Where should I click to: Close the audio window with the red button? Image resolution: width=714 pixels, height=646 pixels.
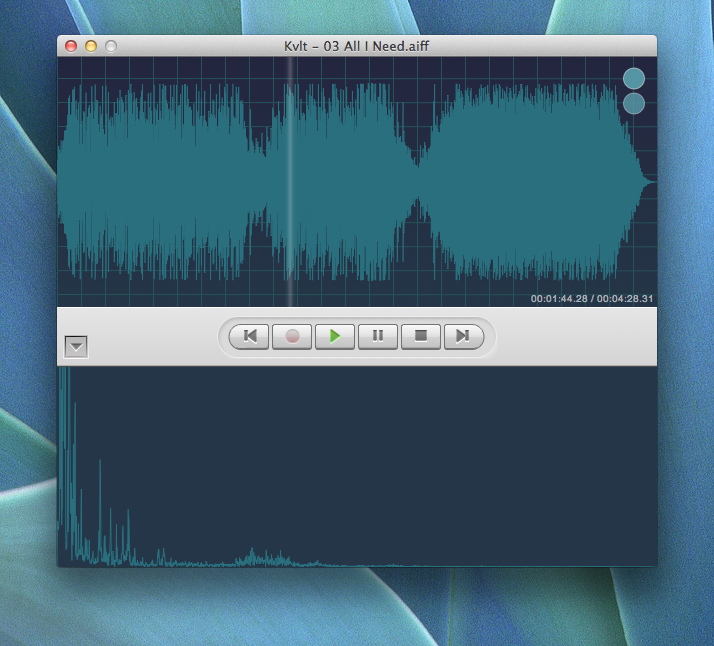[71, 46]
